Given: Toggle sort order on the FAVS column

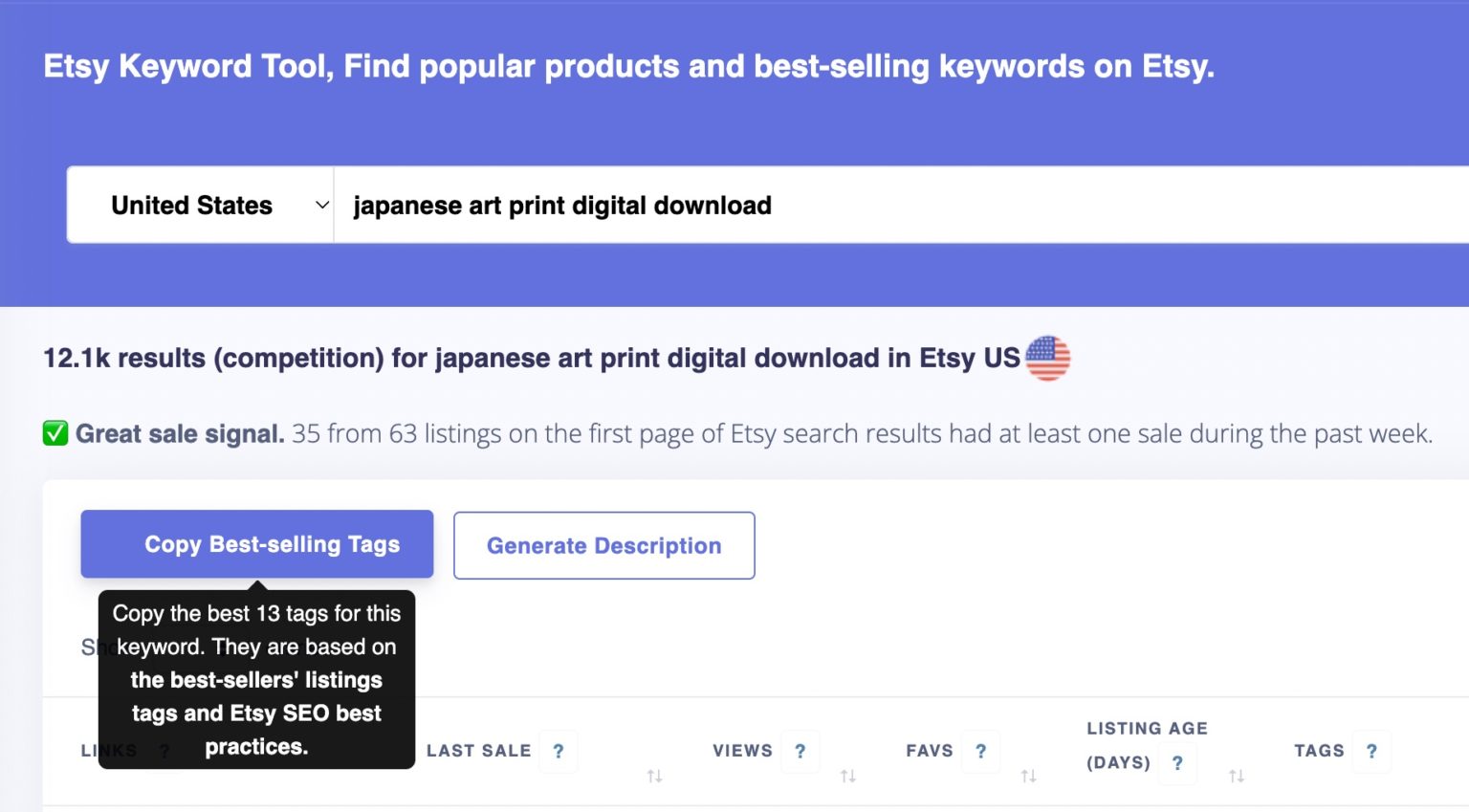Looking at the screenshot, I should click(1028, 776).
